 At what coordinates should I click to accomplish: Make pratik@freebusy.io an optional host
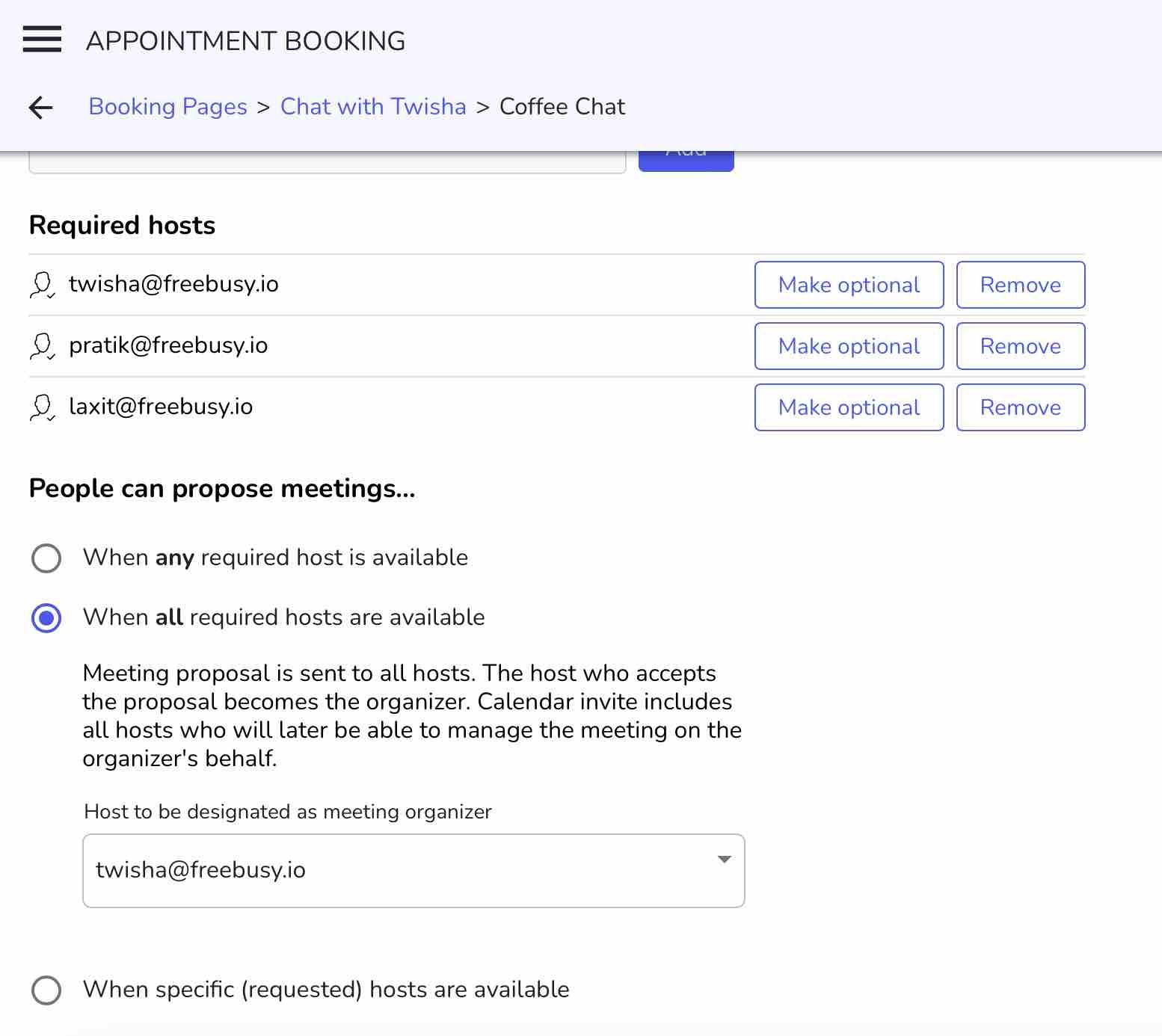click(x=849, y=346)
